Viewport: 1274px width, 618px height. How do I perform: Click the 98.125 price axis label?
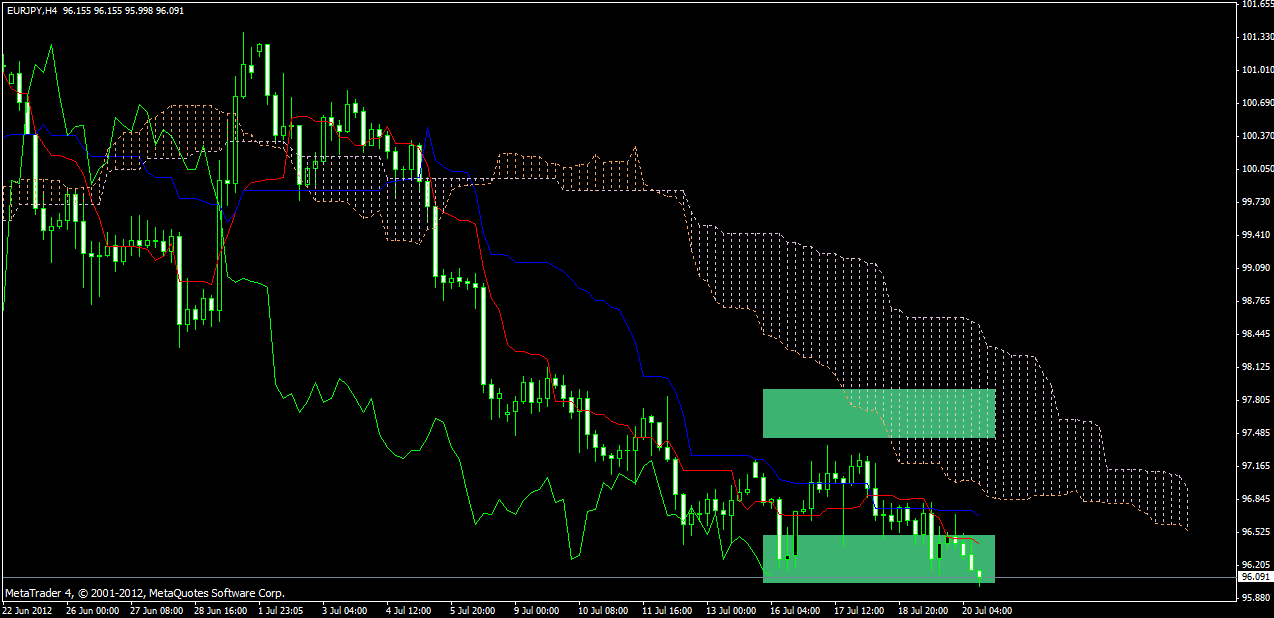[x=1254, y=367]
